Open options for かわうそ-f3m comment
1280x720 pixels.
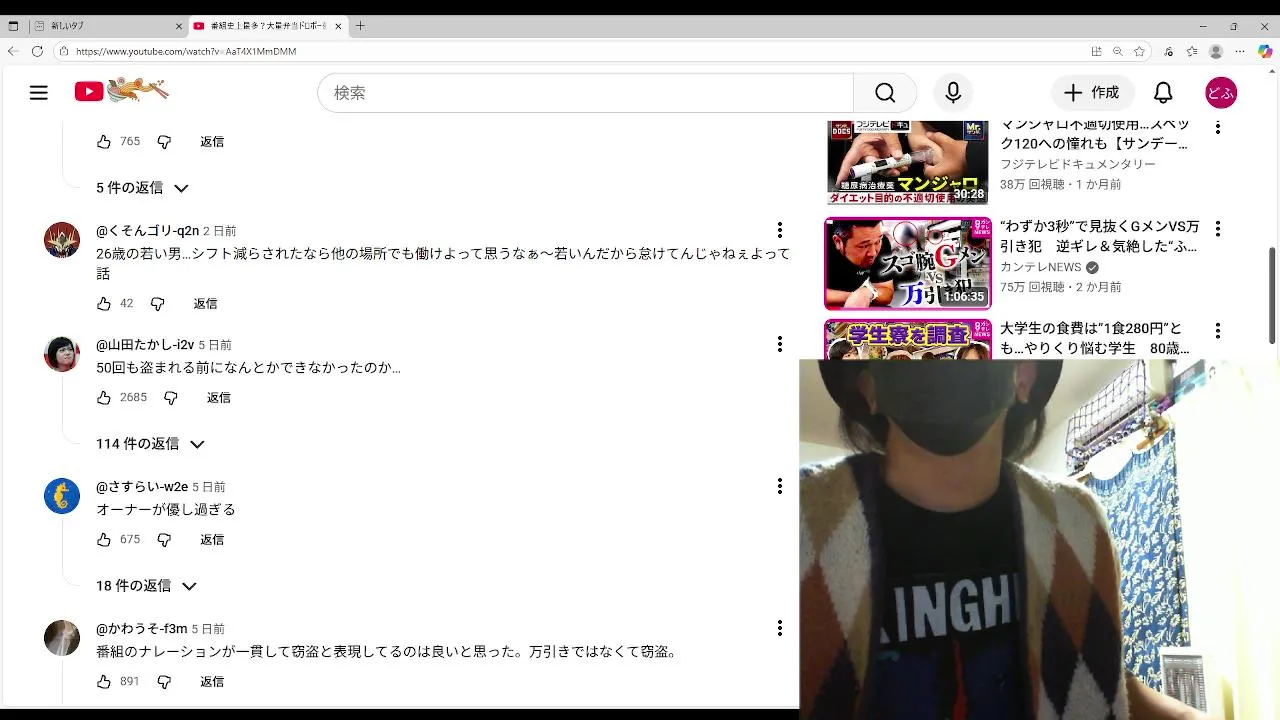click(x=780, y=628)
